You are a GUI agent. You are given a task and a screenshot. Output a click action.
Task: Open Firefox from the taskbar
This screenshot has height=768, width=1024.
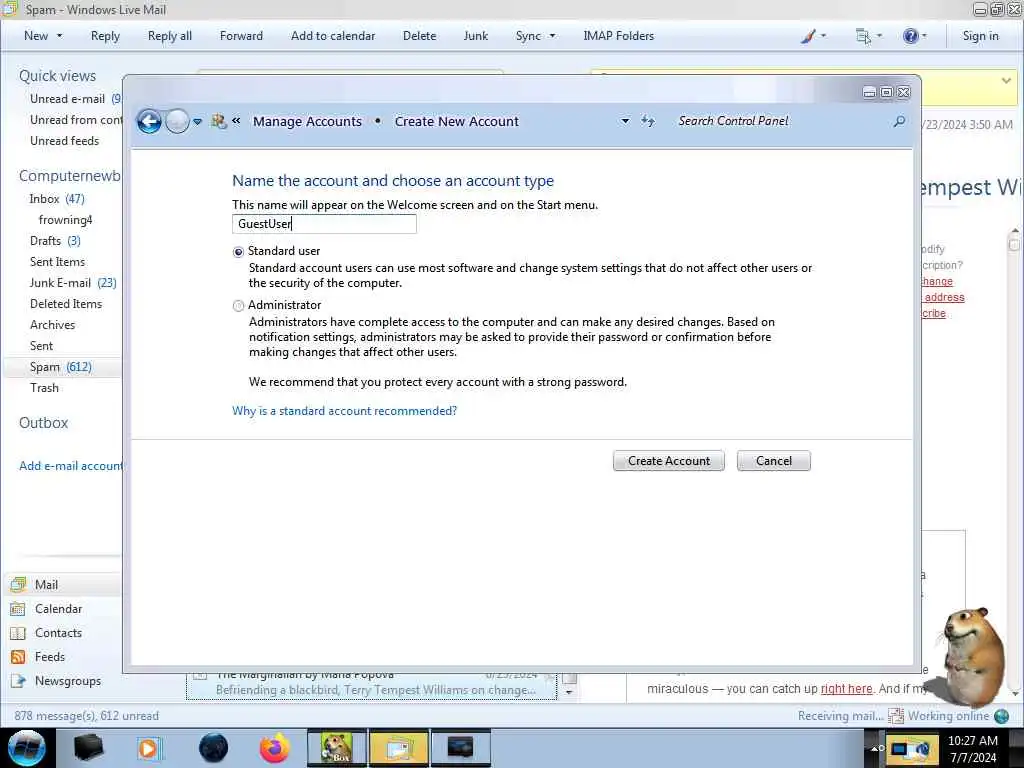[274, 748]
